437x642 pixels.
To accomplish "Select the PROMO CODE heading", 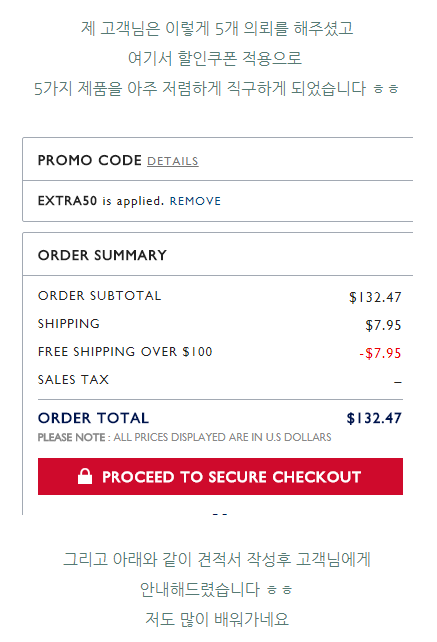I will pos(90,160).
